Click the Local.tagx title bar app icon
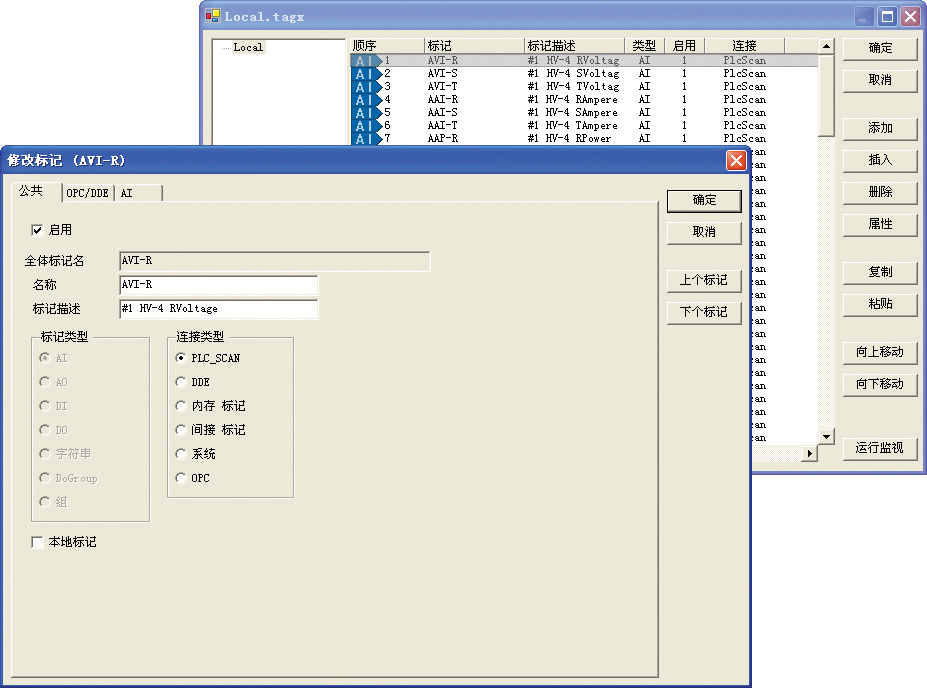The width and height of the screenshot is (927, 688). coord(212,16)
